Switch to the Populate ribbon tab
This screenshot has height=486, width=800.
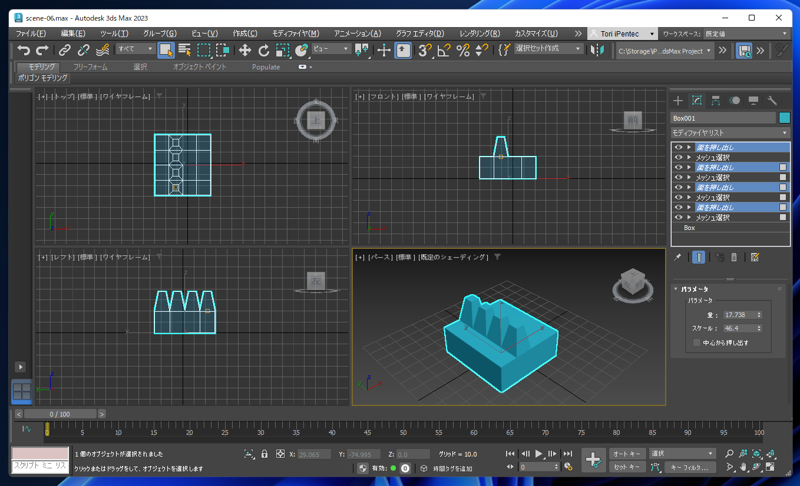point(266,67)
